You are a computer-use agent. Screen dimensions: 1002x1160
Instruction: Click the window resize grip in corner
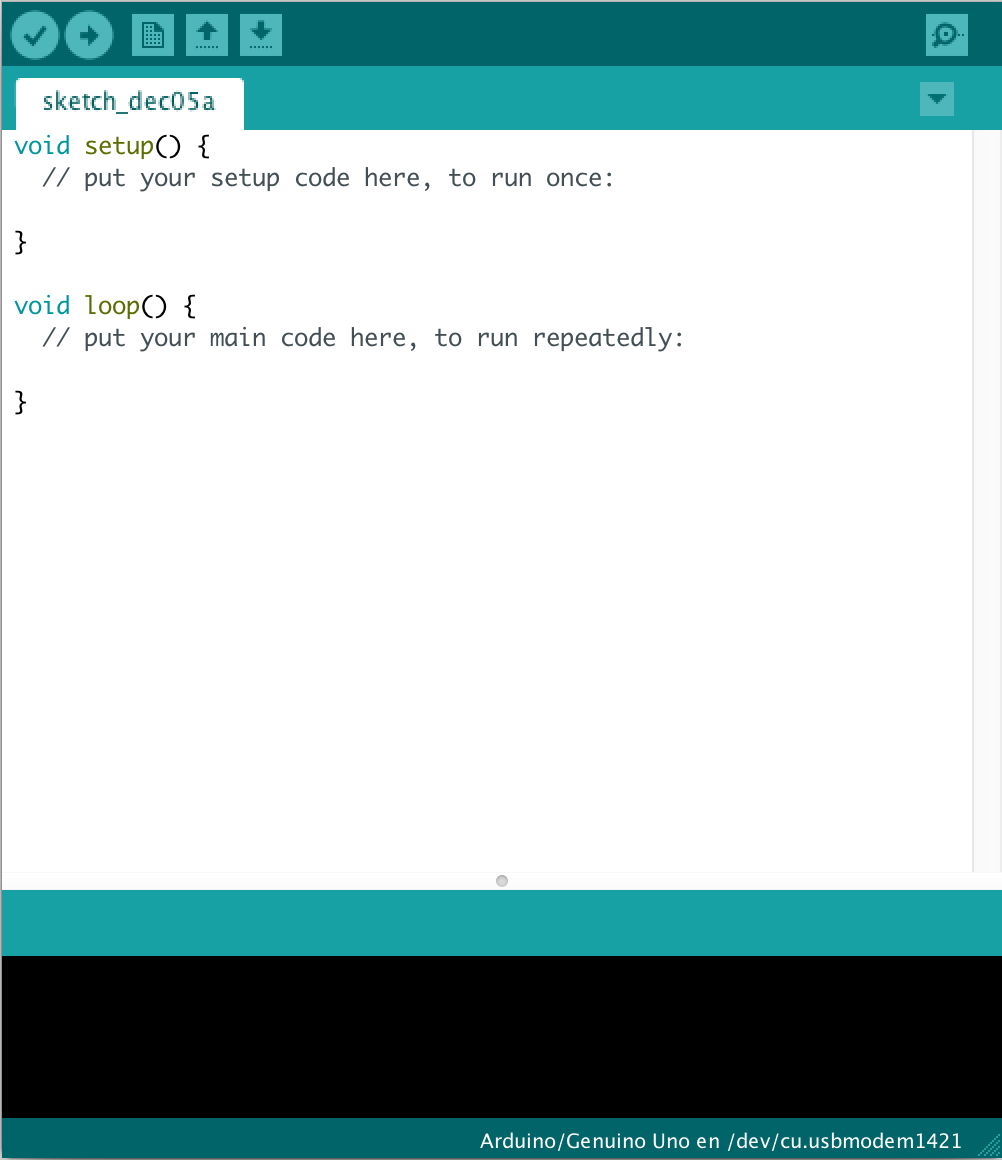tap(989, 1146)
